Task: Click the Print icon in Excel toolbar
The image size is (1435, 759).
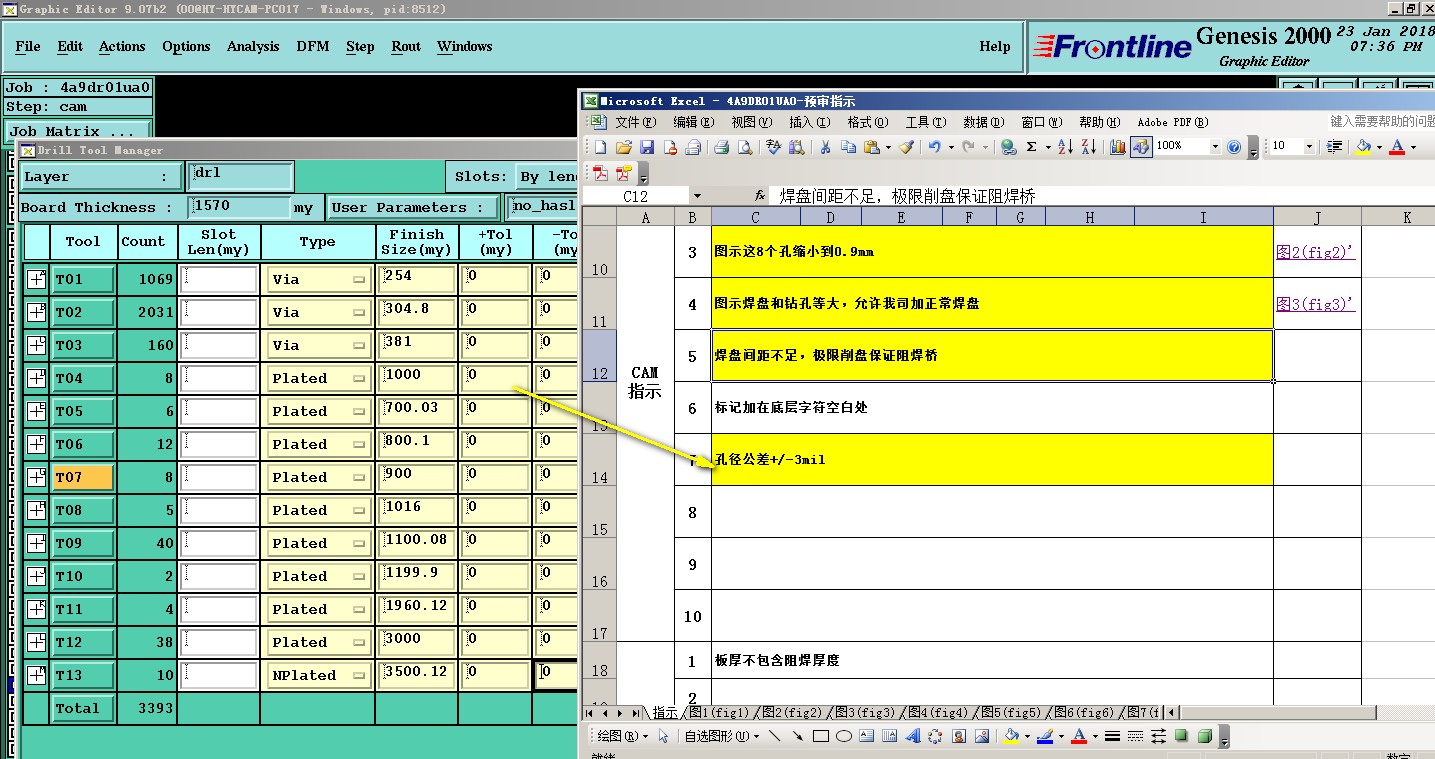Action: (x=721, y=146)
